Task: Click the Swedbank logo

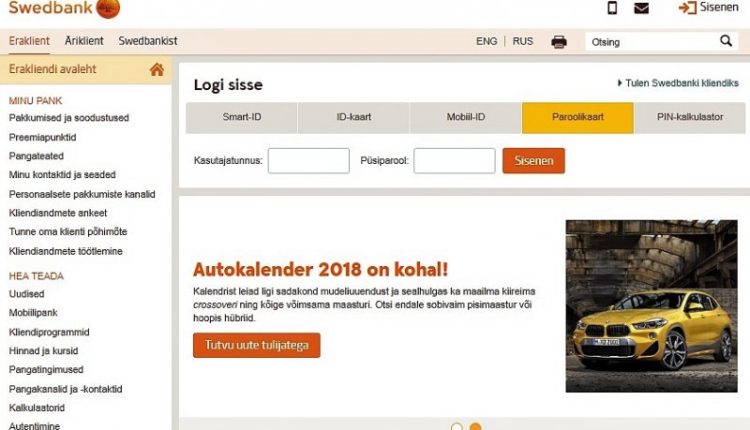Action: tap(64, 8)
